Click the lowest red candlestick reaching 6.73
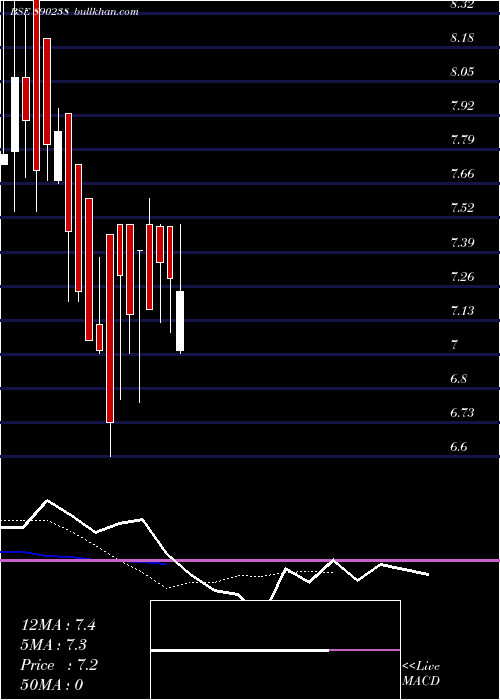This screenshot has height=700, width=500. coord(110,328)
